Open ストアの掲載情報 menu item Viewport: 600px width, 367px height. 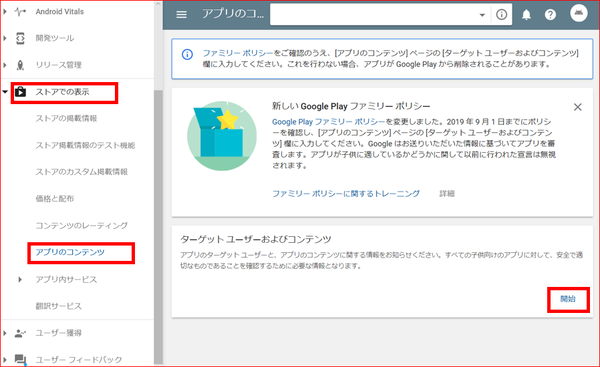tap(66, 118)
